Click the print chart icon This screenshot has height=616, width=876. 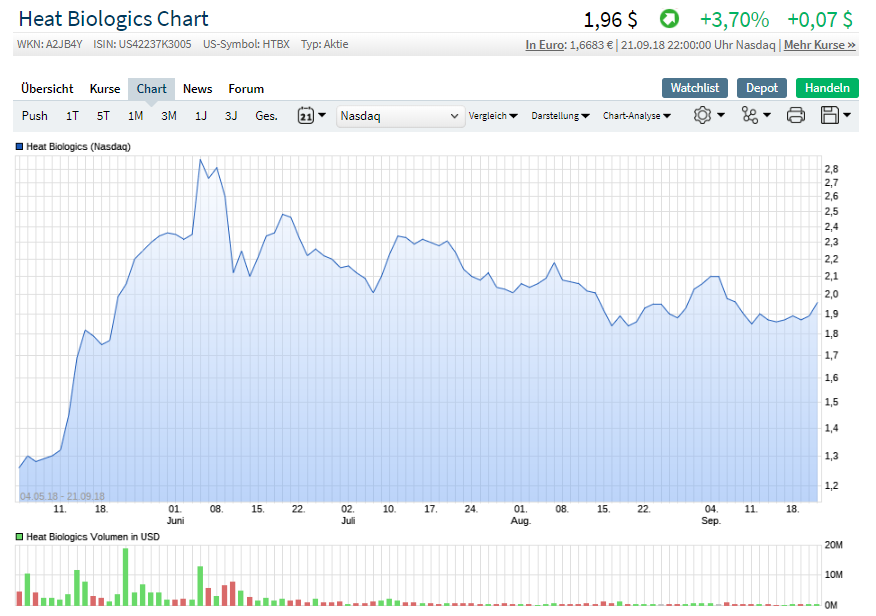(795, 115)
